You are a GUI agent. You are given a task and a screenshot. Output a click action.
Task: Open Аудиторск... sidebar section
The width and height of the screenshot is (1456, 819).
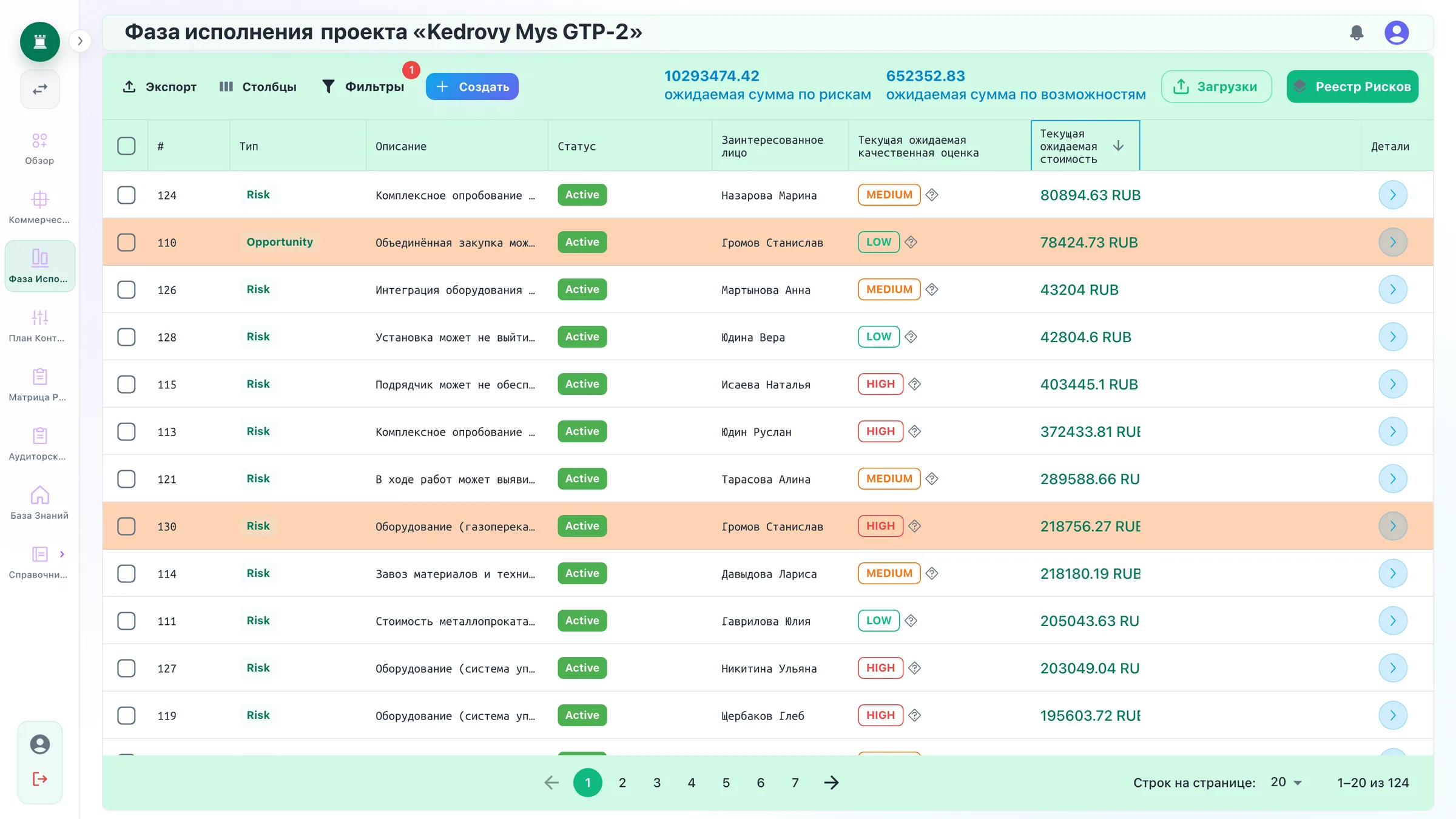[39, 444]
